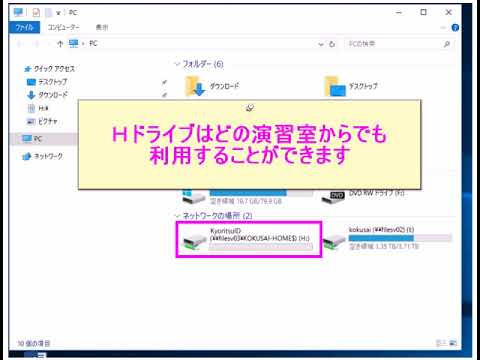Click the PC breadcrumb in the address bar
The width and height of the screenshot is (480, 360).
click(x=93, y=43)
